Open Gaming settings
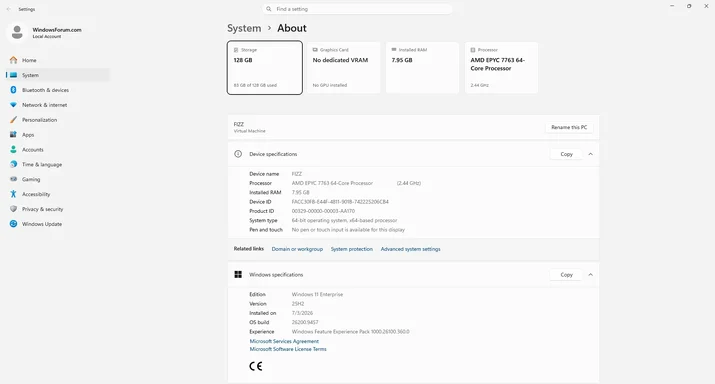The height and width of the screenshot is (384, 715). 57,179
